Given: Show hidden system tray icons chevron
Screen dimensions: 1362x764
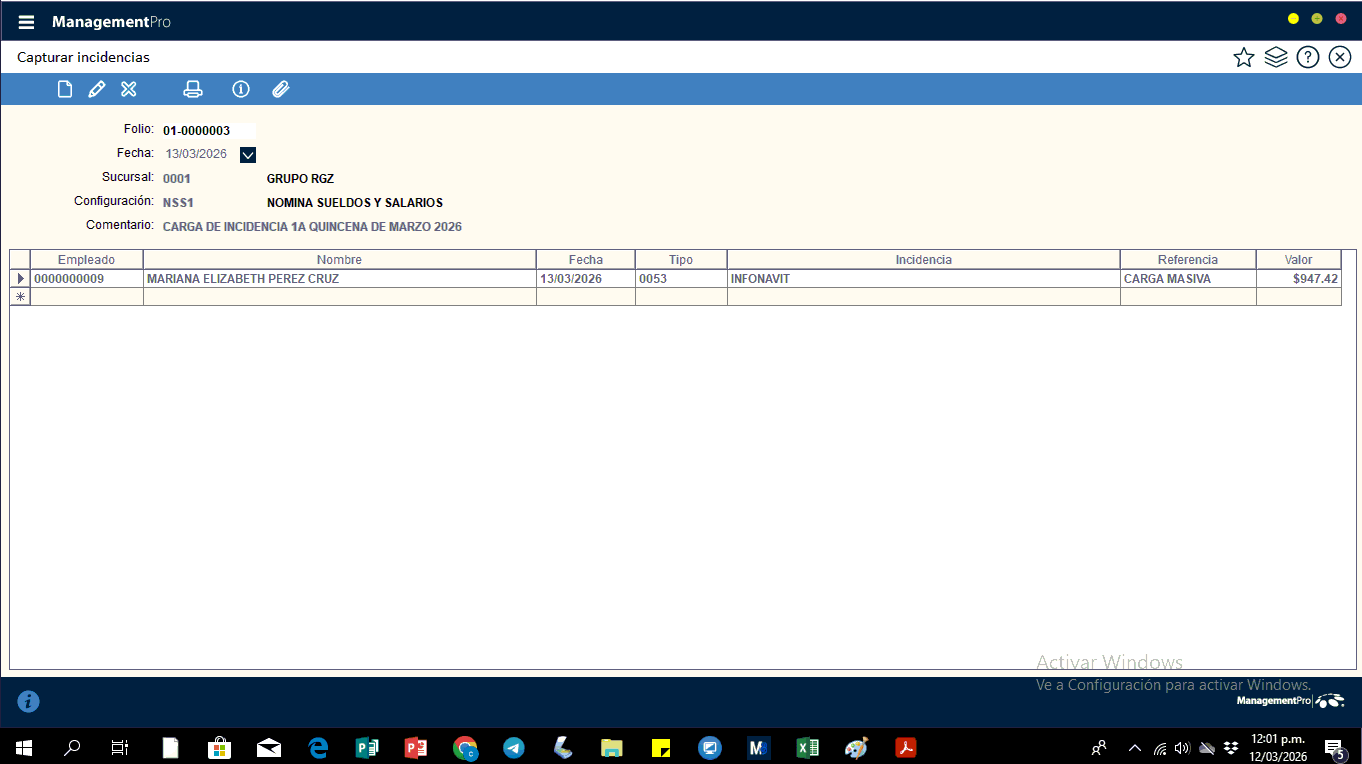Looking at the screenshot, I should click(1134, 747).
